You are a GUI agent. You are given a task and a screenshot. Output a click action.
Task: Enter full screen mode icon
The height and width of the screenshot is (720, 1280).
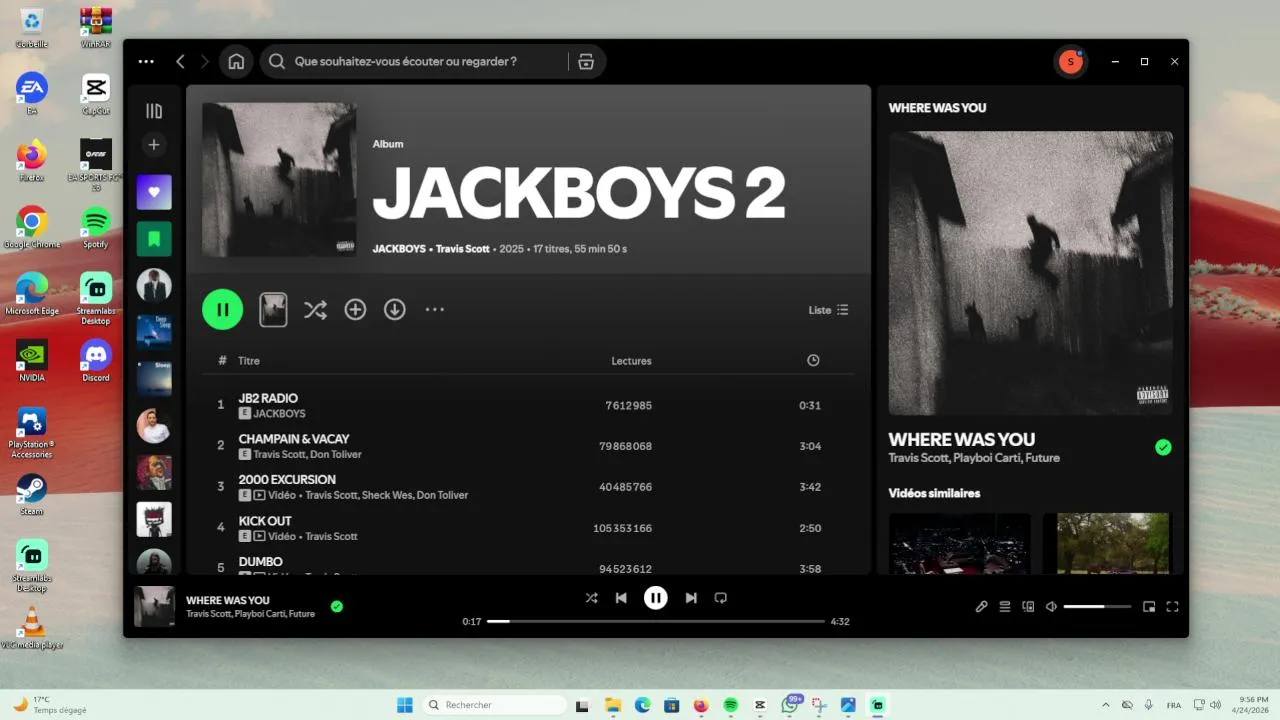1172,606
